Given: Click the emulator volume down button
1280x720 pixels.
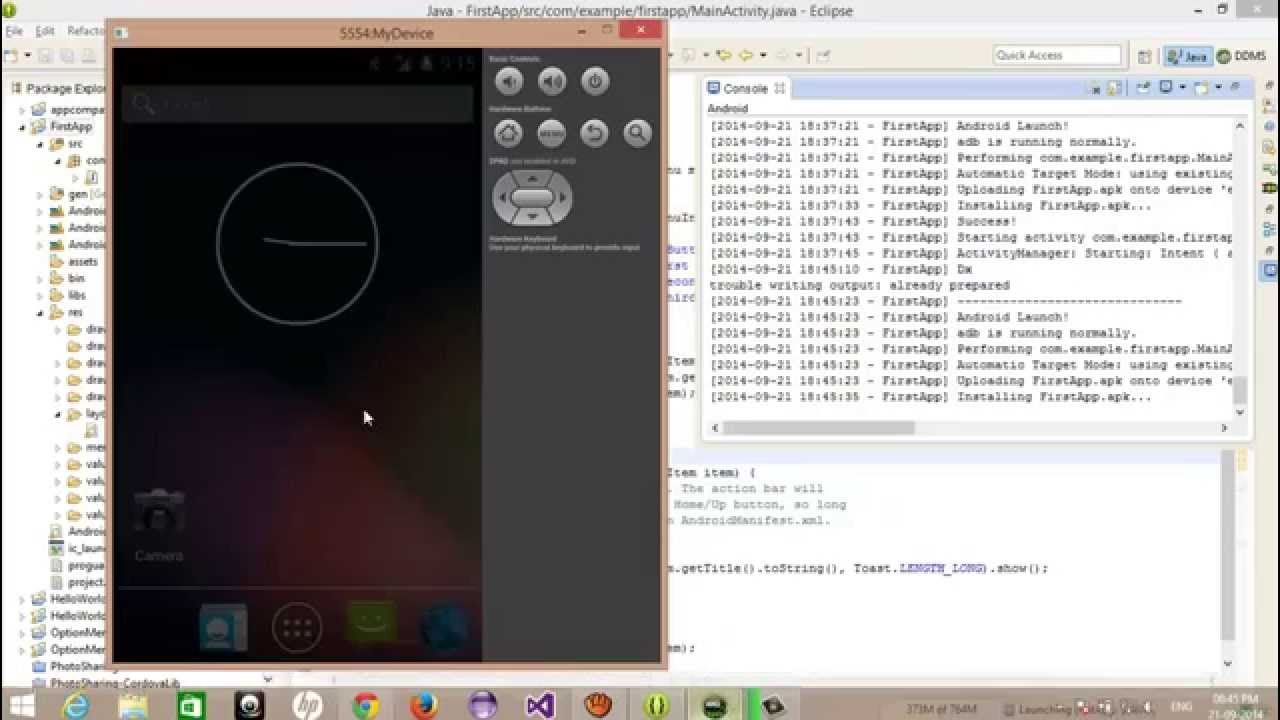Looking at the screenshot, I should point(509,82).
